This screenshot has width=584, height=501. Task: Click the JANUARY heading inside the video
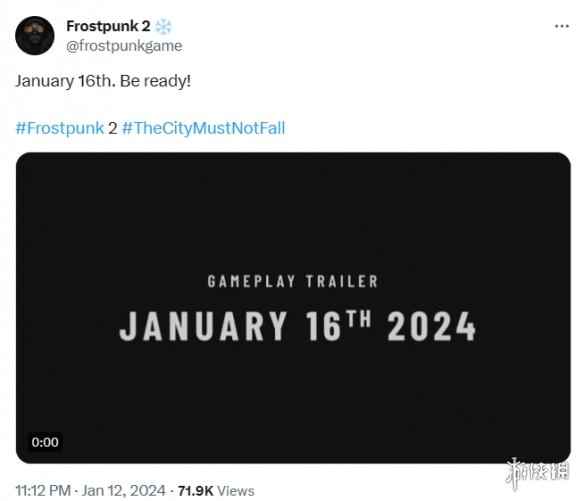click(x=203, y=326)
